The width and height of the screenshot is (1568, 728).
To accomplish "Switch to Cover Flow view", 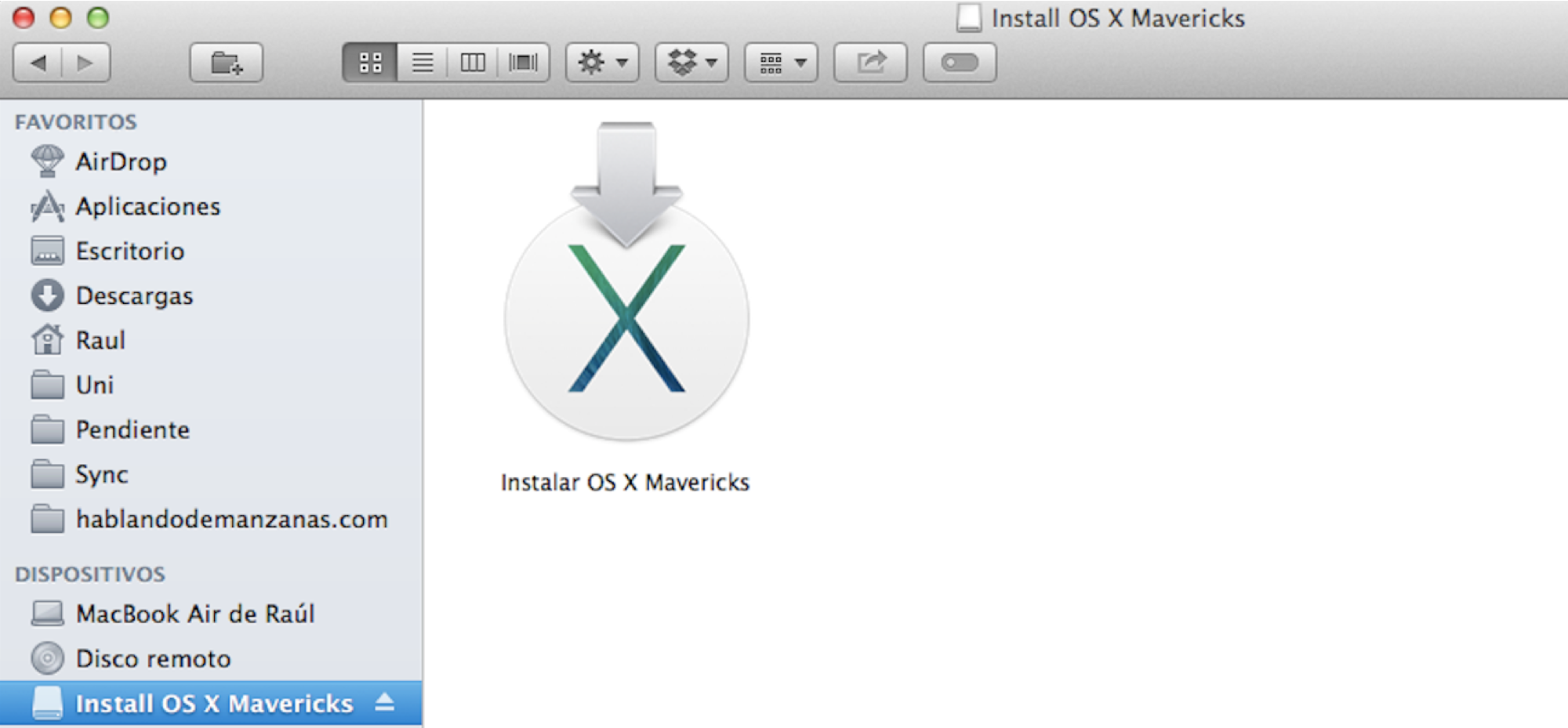I will coord(523,63).
